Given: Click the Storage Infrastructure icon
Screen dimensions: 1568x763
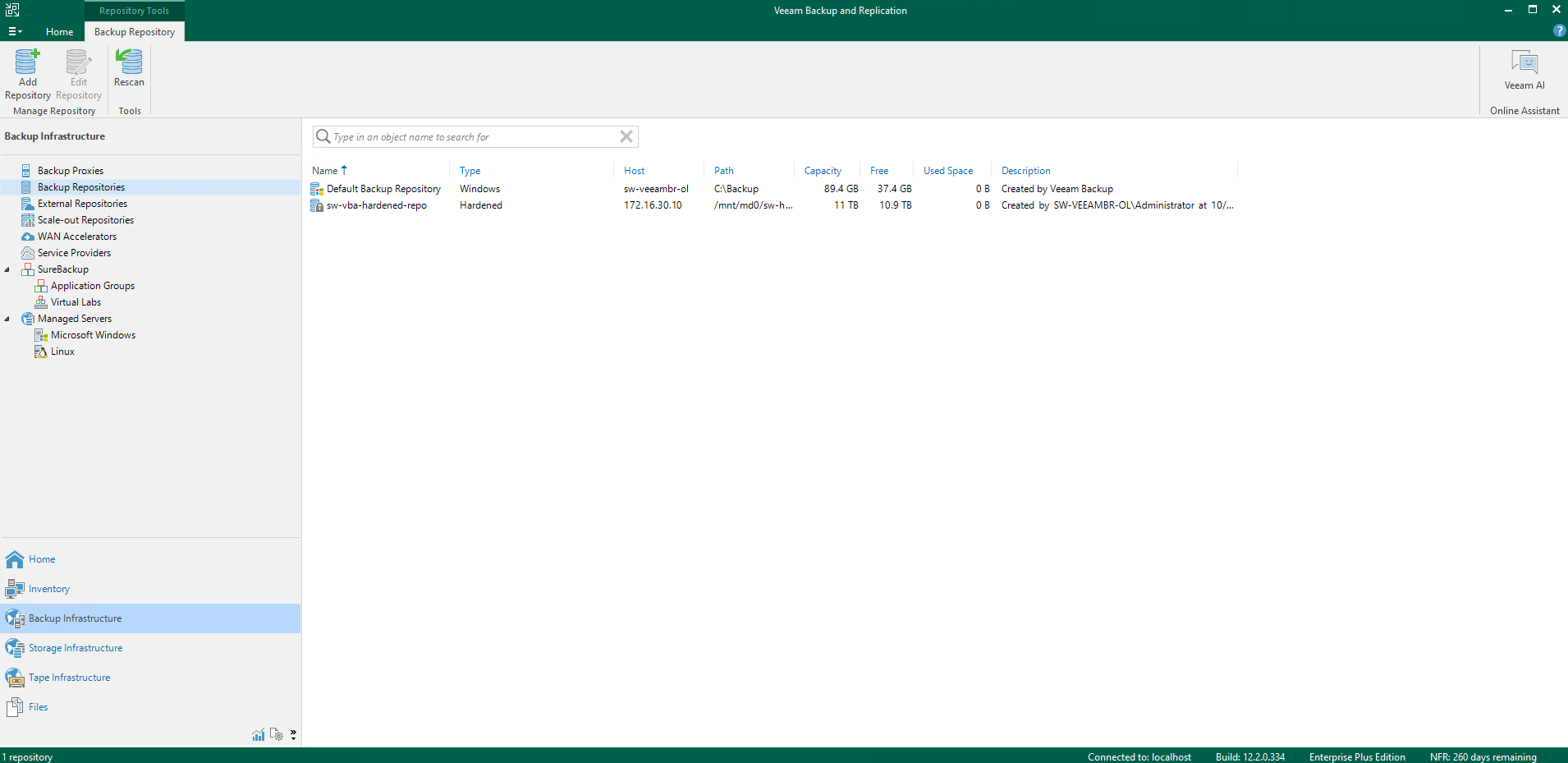Looking at the screenshot, I should (x=15, y=648).
